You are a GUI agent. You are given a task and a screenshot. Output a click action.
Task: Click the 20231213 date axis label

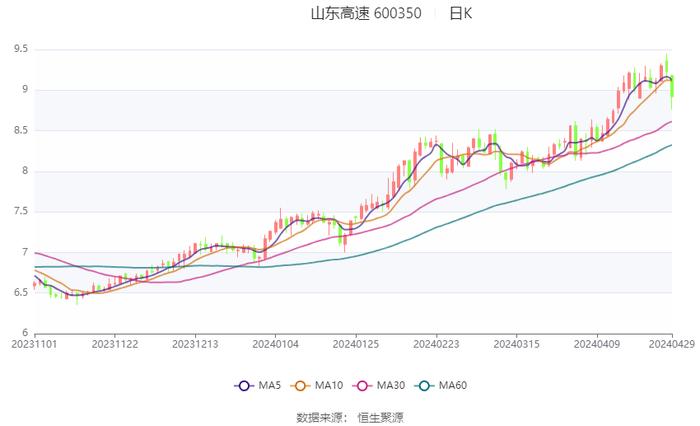point(195,344)
